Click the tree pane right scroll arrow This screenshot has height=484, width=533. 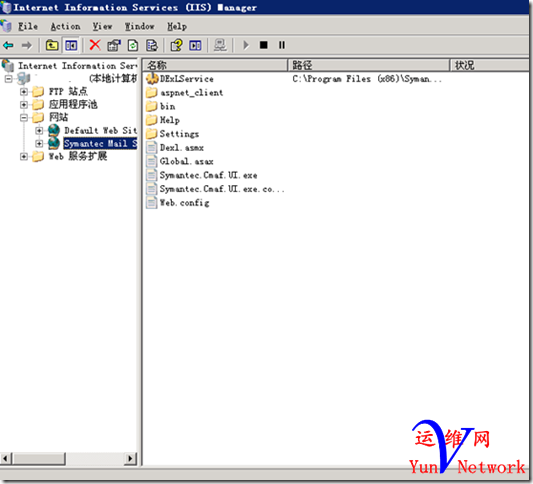coord(130,459)
